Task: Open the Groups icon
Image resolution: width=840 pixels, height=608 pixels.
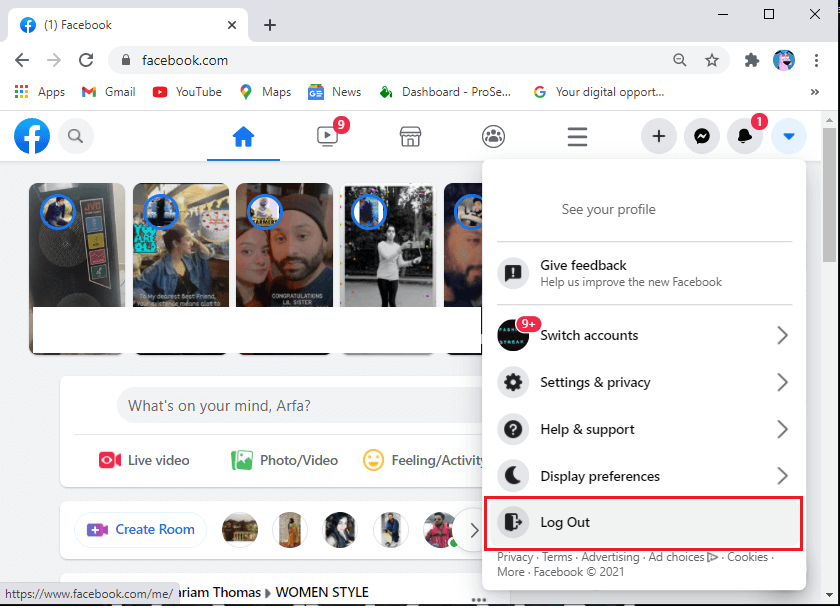Action: [493, 137]
